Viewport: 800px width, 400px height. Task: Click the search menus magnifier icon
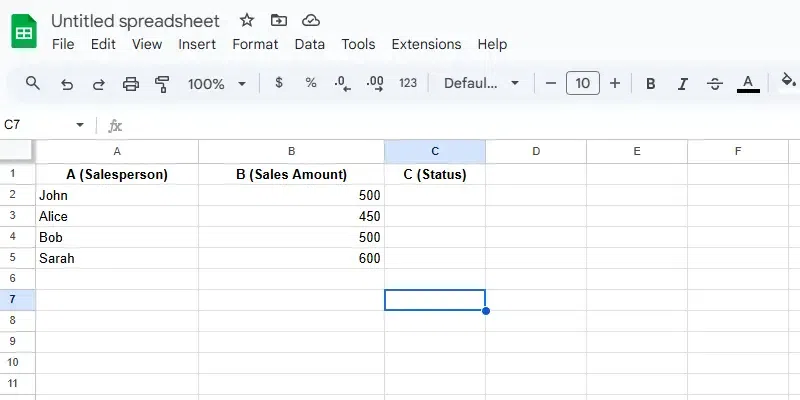[x=33, y=84]
